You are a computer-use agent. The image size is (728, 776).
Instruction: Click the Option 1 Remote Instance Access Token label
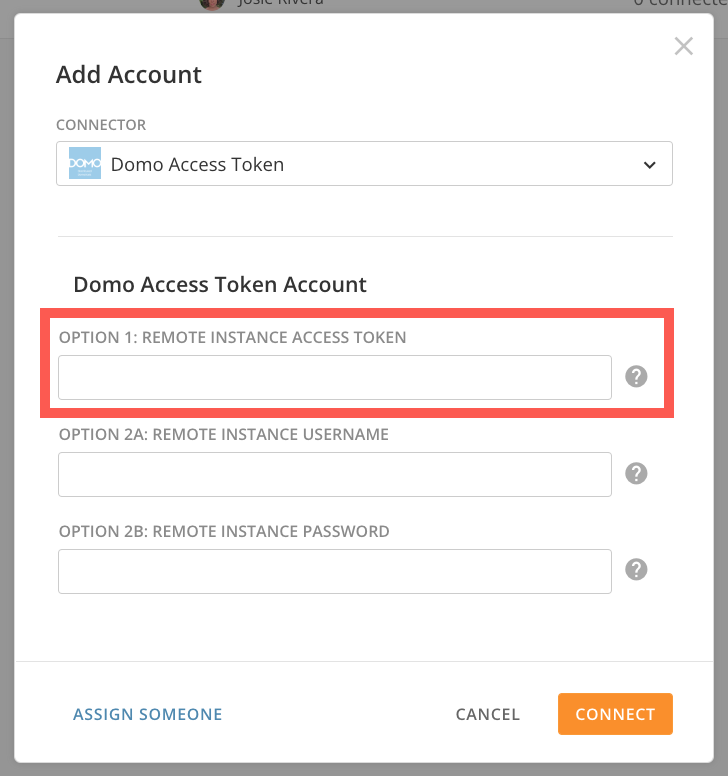pos(233,337)
